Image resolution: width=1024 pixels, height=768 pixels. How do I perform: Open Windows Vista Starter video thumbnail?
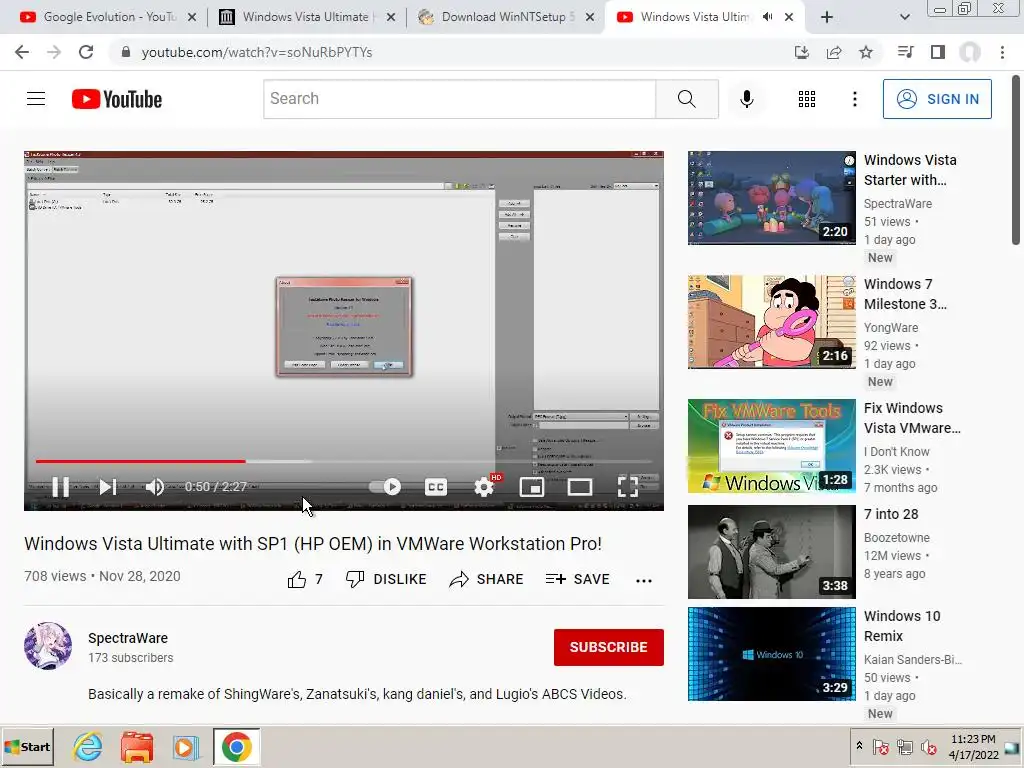click(771, 198)
